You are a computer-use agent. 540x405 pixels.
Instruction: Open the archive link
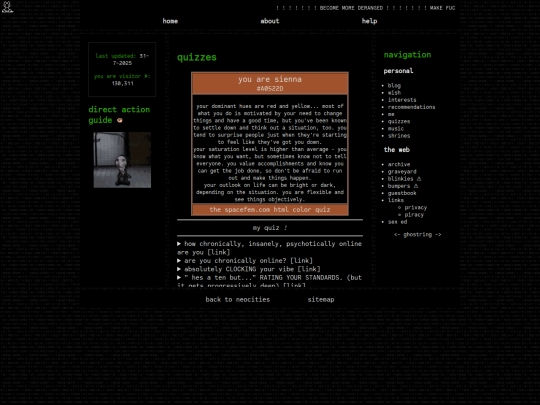[399, 164]
